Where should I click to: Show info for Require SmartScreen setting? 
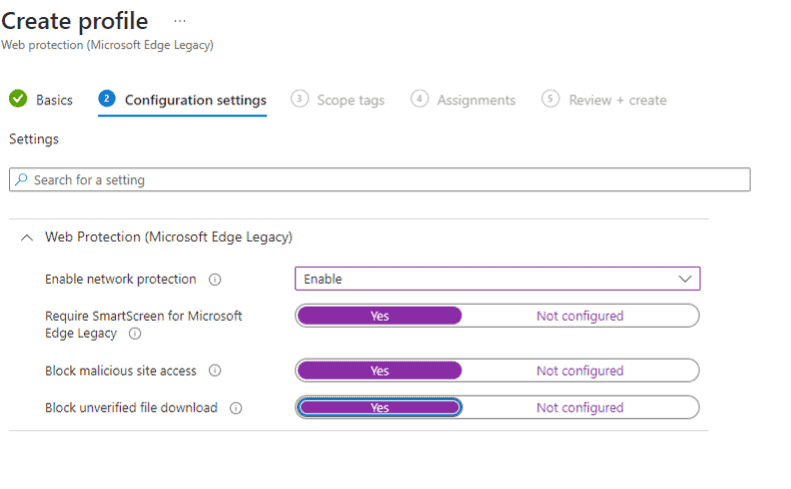135,334
